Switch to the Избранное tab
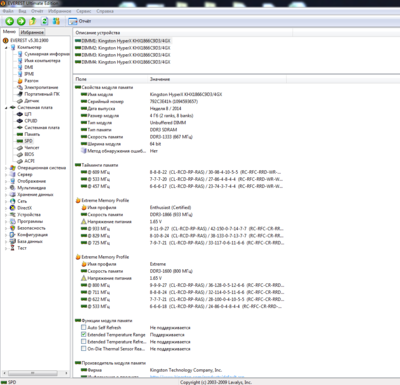 point(32,32)
